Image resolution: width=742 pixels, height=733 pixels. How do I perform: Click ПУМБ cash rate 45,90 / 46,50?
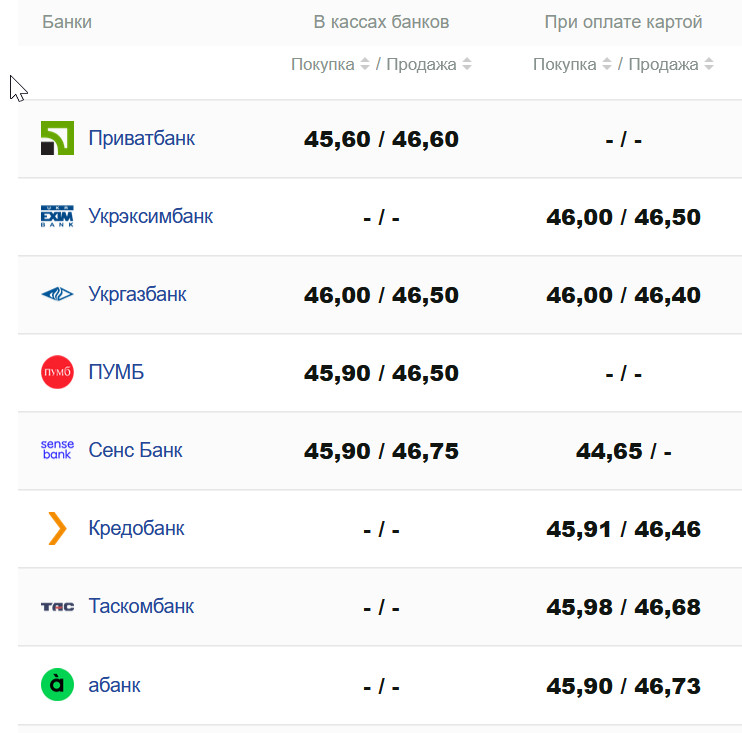pyautogui.click(x=381, y=373)
